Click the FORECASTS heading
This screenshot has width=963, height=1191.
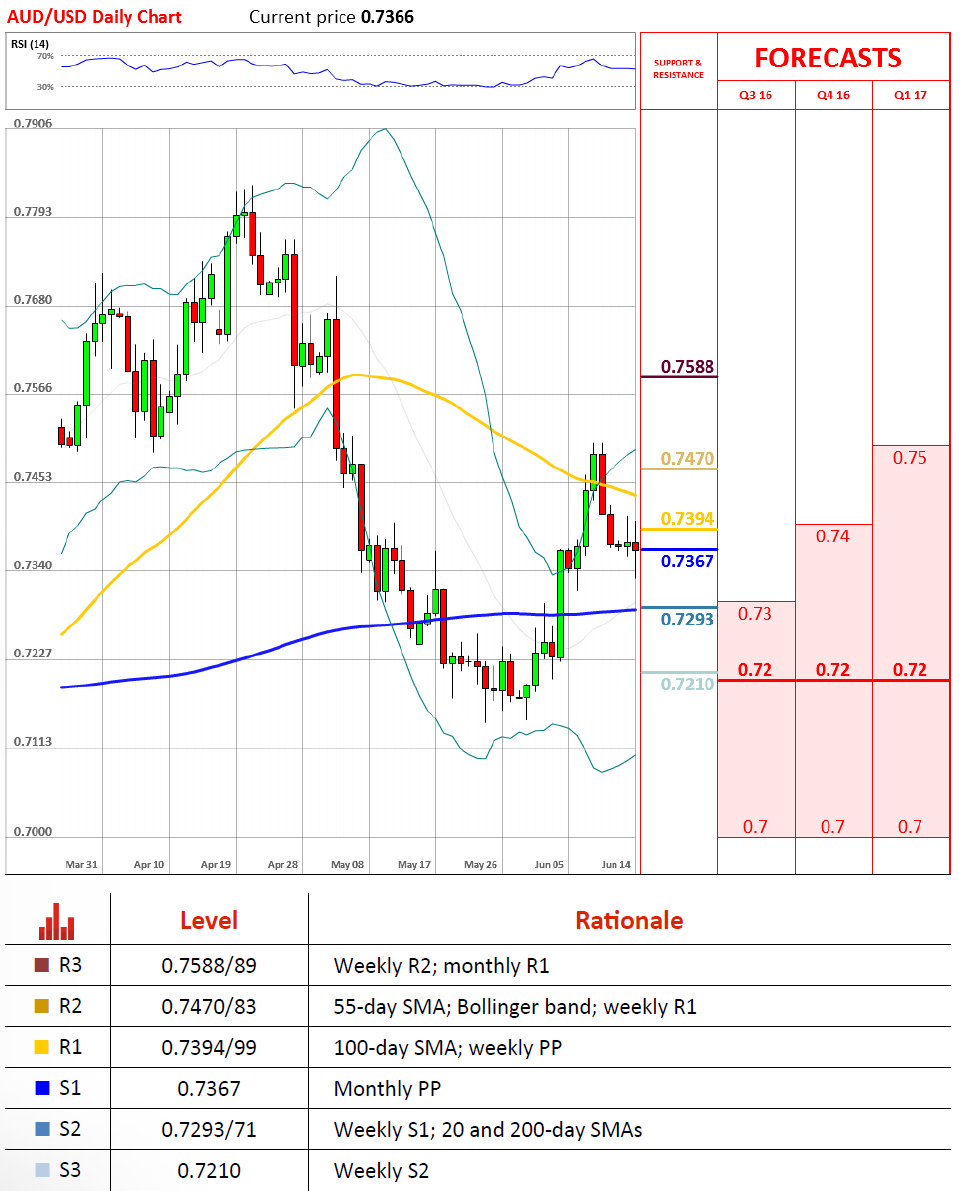click(x=828, y=58)
